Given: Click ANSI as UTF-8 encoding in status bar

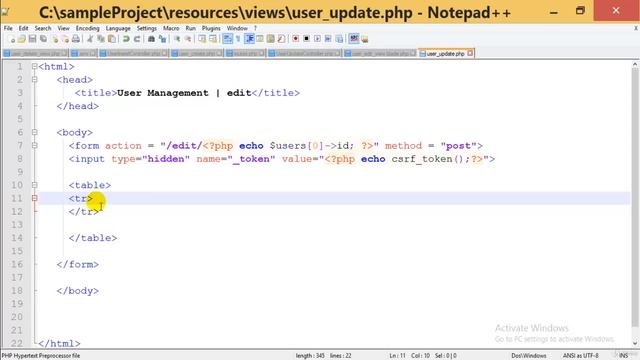Looking at the screenshot, I should coord(580,356).
